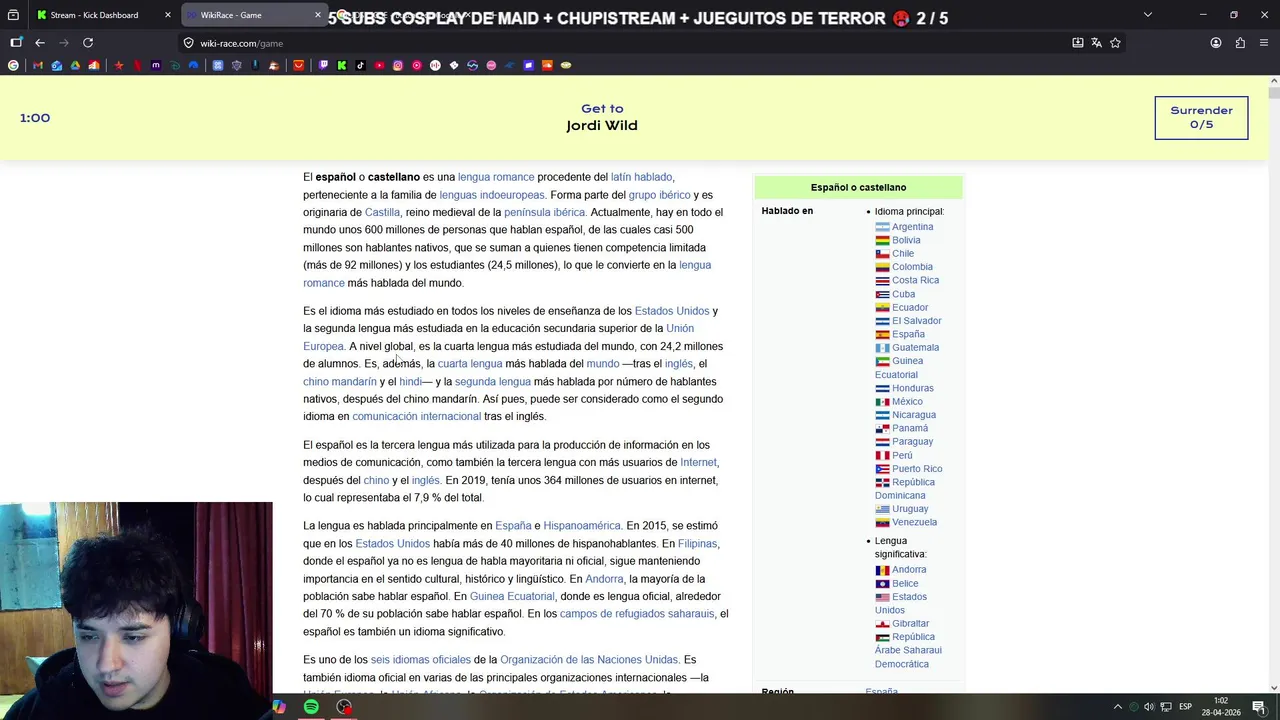Reload the wiki-race page
Screen dimensions: 1280x720
point(88,43)
